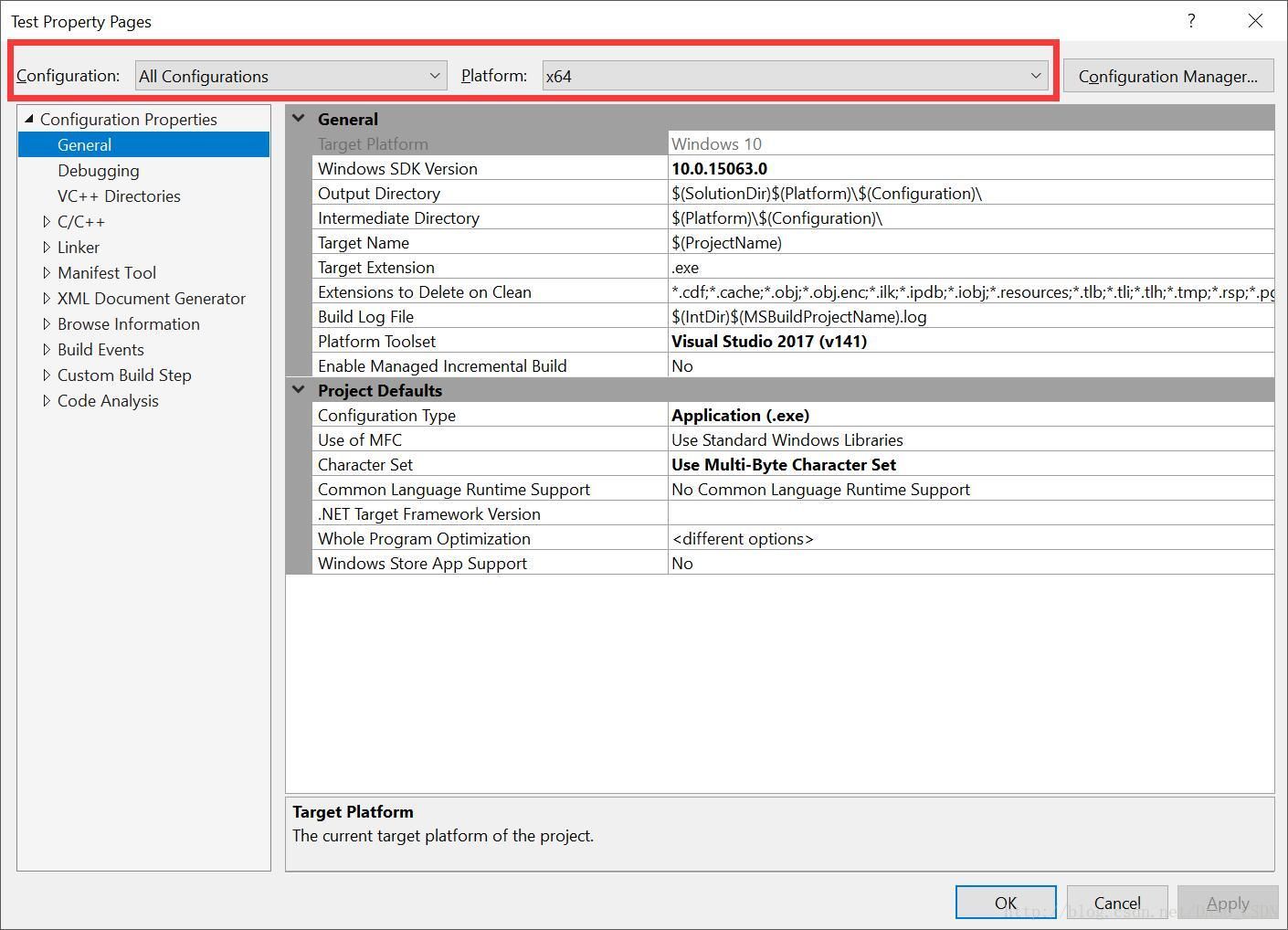
Task: Click the Whole Program Optimization <different options> value
Action: click(x=971, y=538)
